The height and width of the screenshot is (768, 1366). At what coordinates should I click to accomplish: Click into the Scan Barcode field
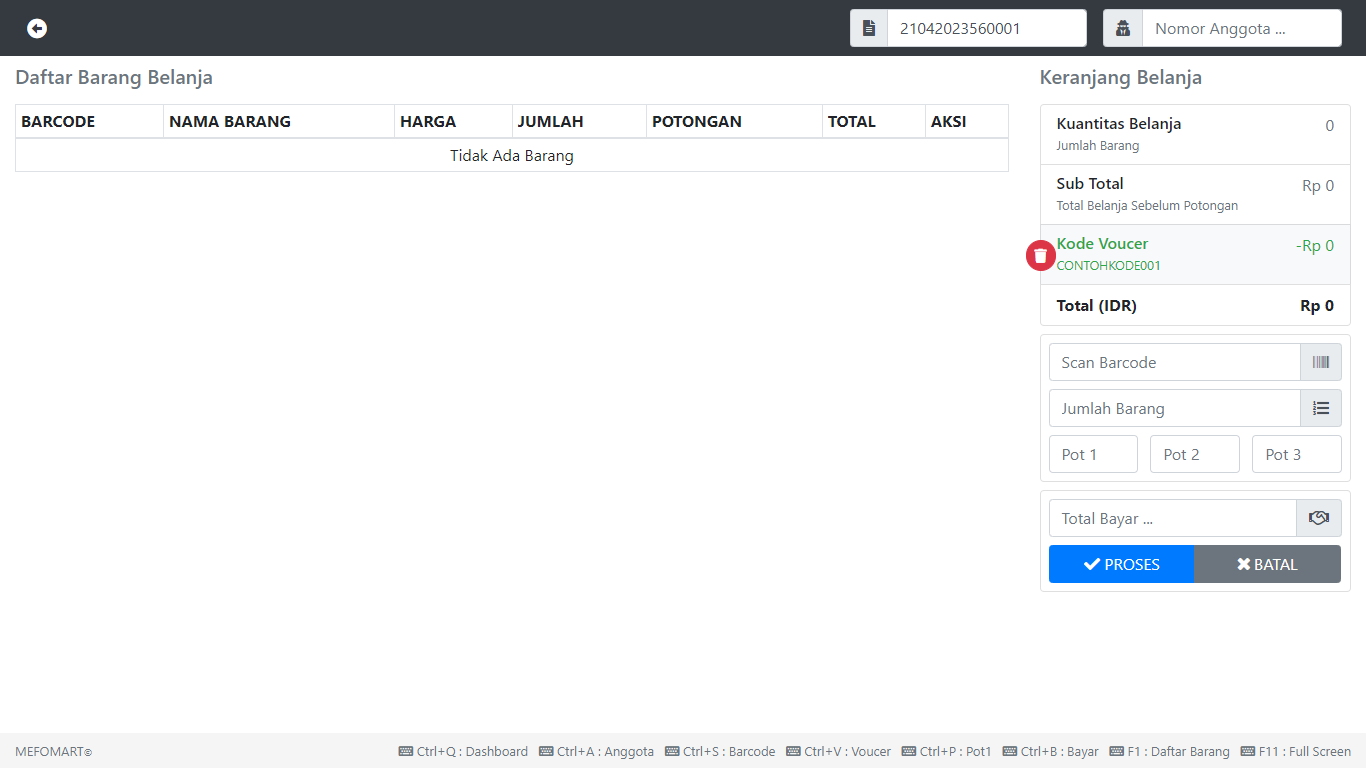[1174, 362]
